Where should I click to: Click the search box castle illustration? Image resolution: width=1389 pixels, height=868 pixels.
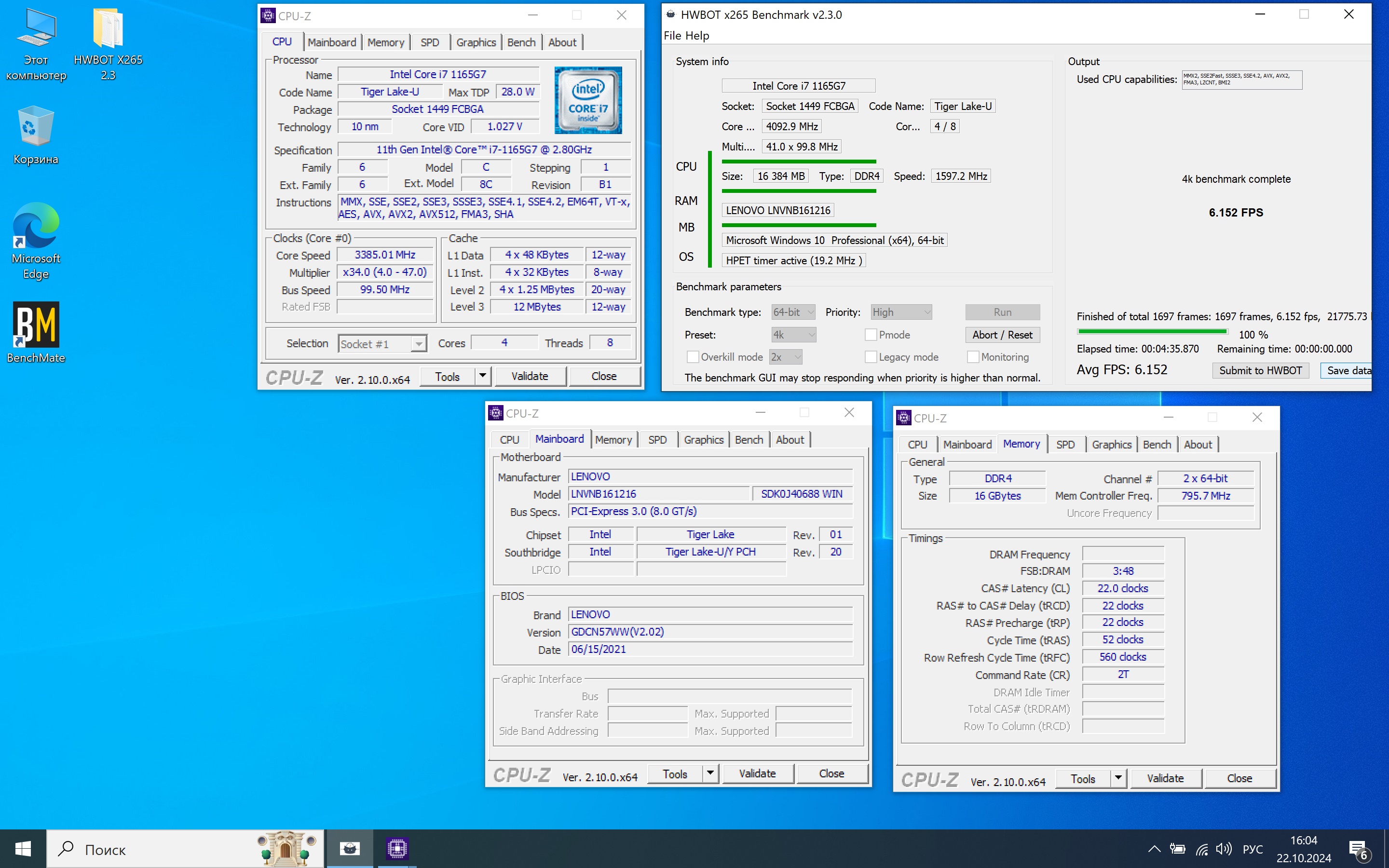[x=286, y=849]
